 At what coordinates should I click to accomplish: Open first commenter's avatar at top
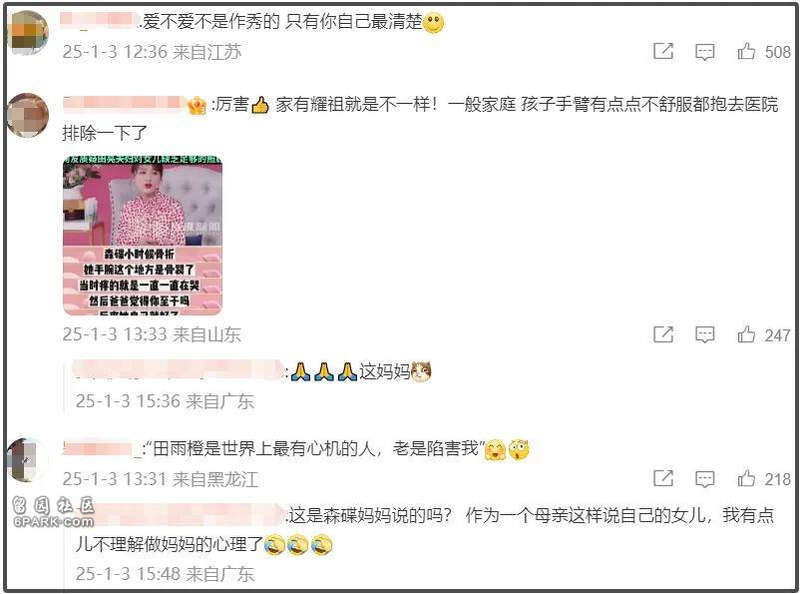(28, 32)
